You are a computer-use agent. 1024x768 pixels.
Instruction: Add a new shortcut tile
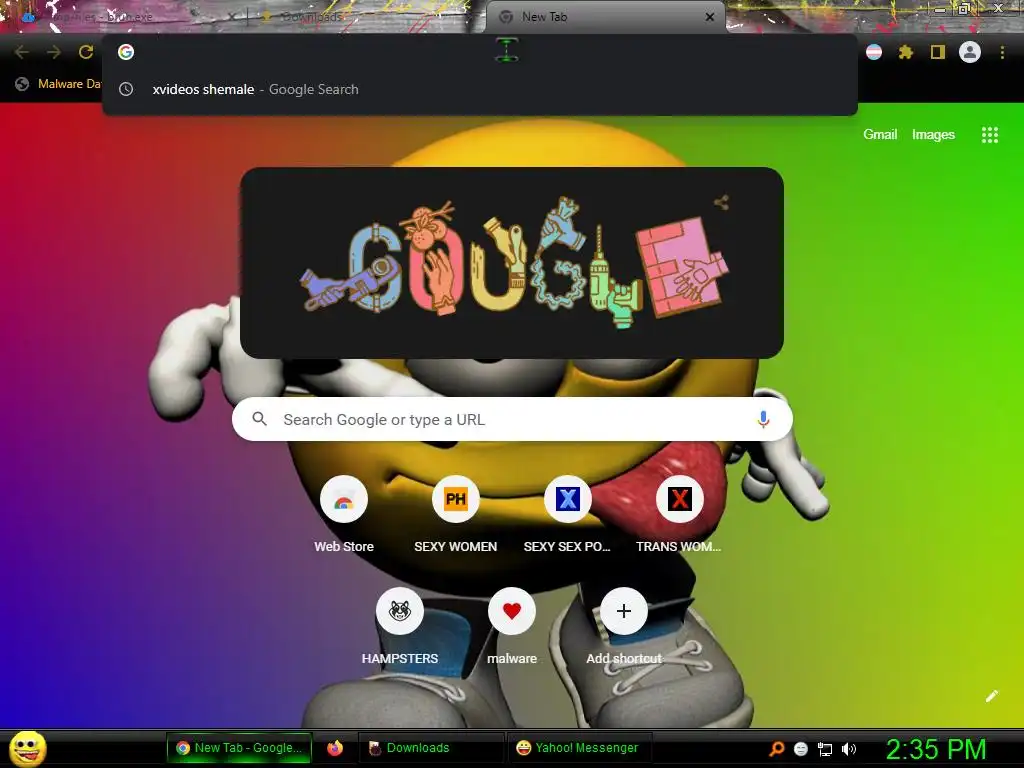tap(624, 612)
